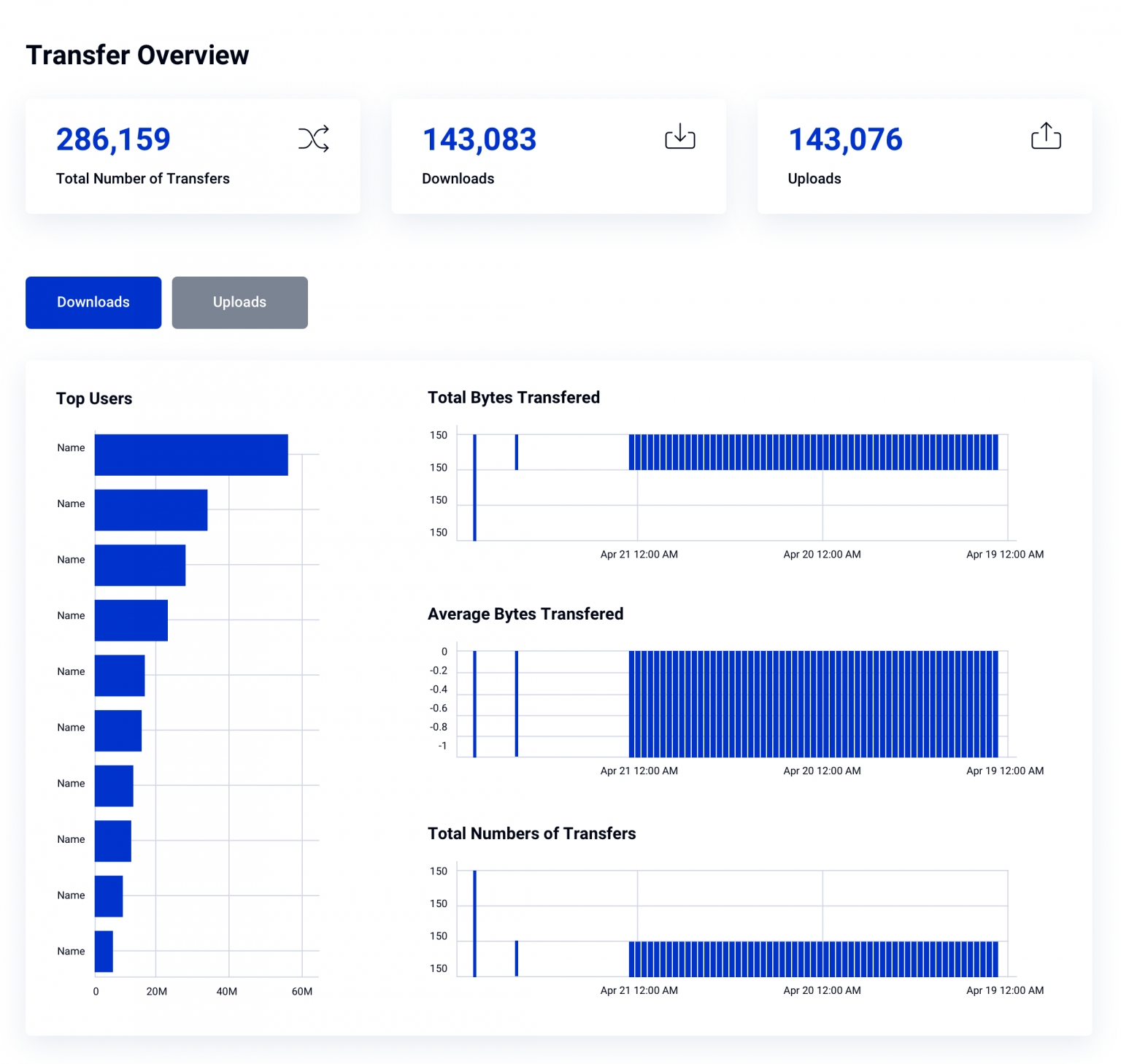Click the leftmost tall bar in Total Bytes chart

click(x=475, y=487)
